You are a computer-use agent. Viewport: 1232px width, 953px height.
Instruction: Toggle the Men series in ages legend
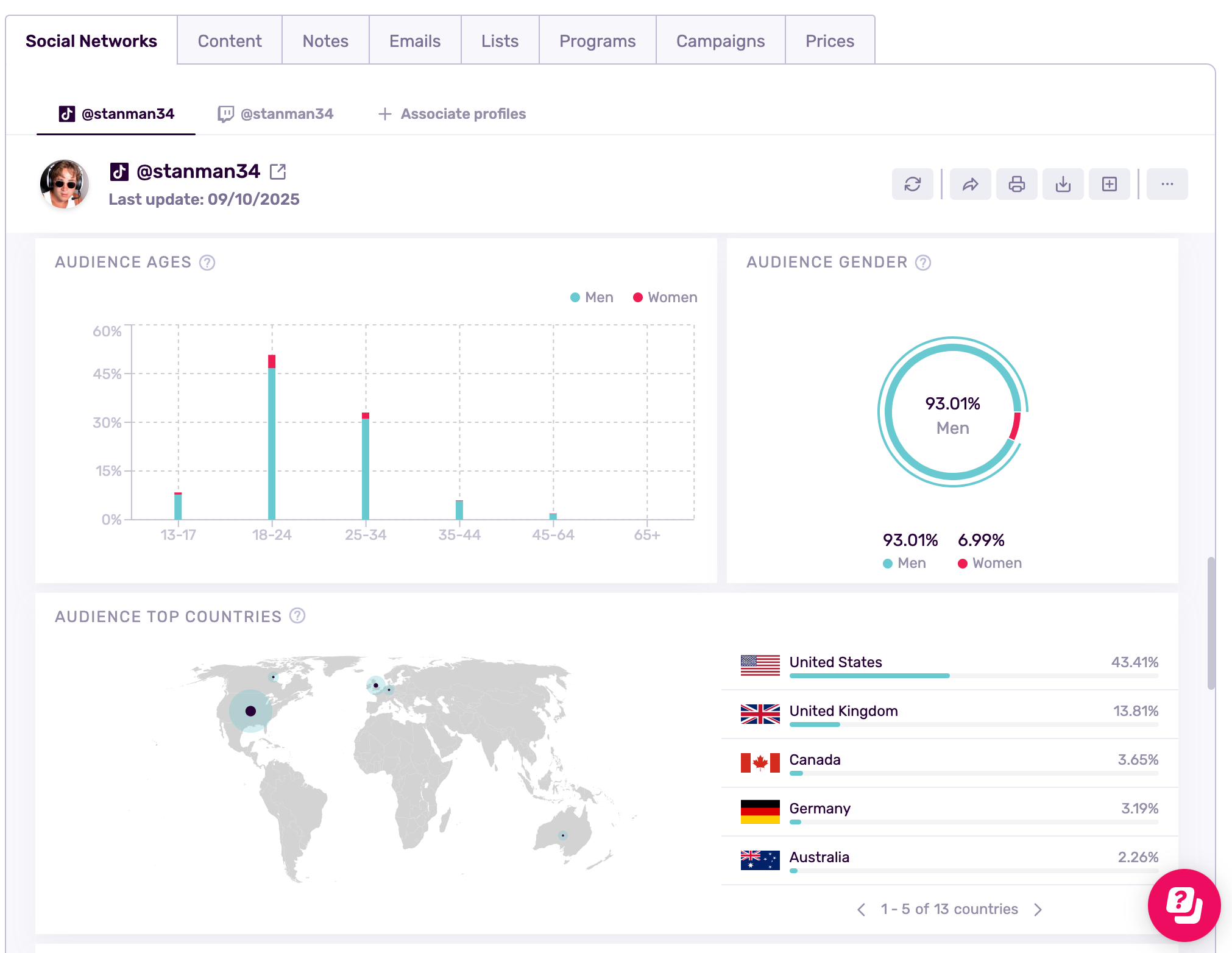592,297
